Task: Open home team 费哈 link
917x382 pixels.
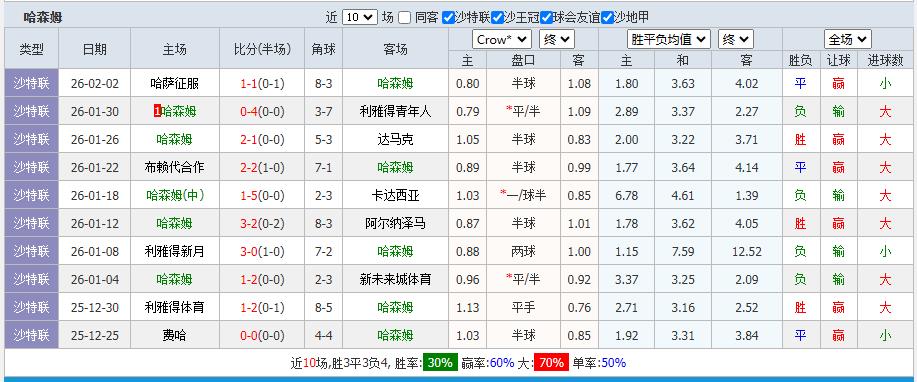Action: [x=175, y=335]
